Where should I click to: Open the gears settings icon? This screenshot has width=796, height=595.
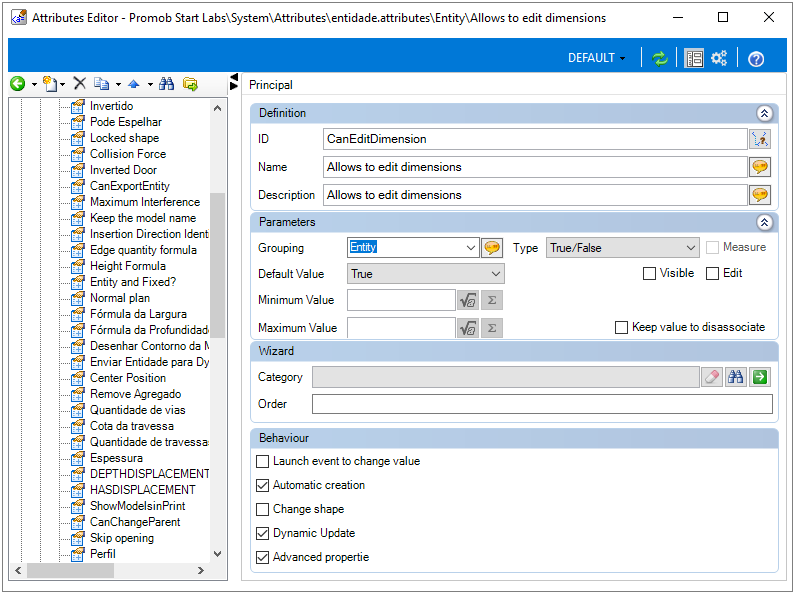[719, 58]
